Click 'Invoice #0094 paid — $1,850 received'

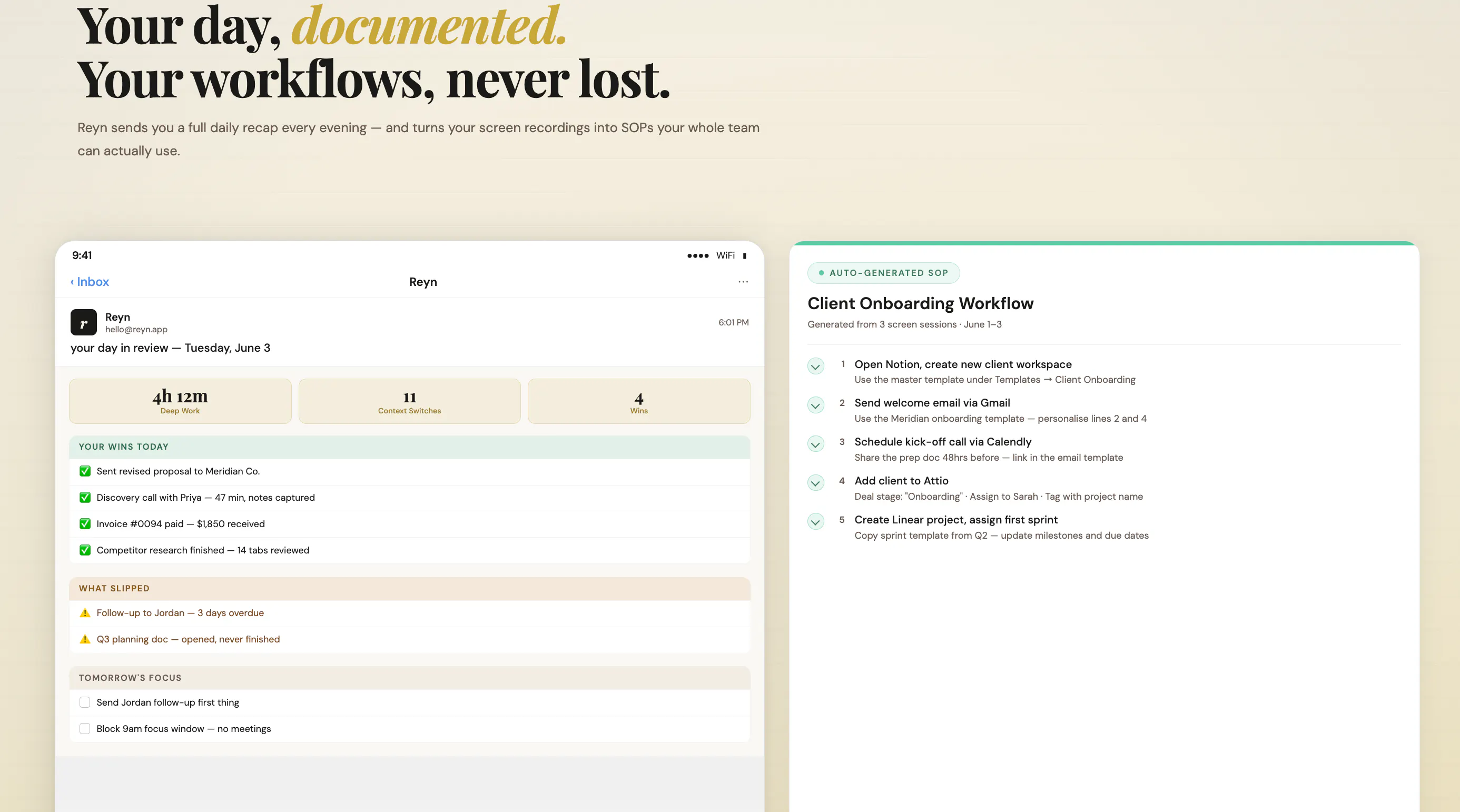181,523
